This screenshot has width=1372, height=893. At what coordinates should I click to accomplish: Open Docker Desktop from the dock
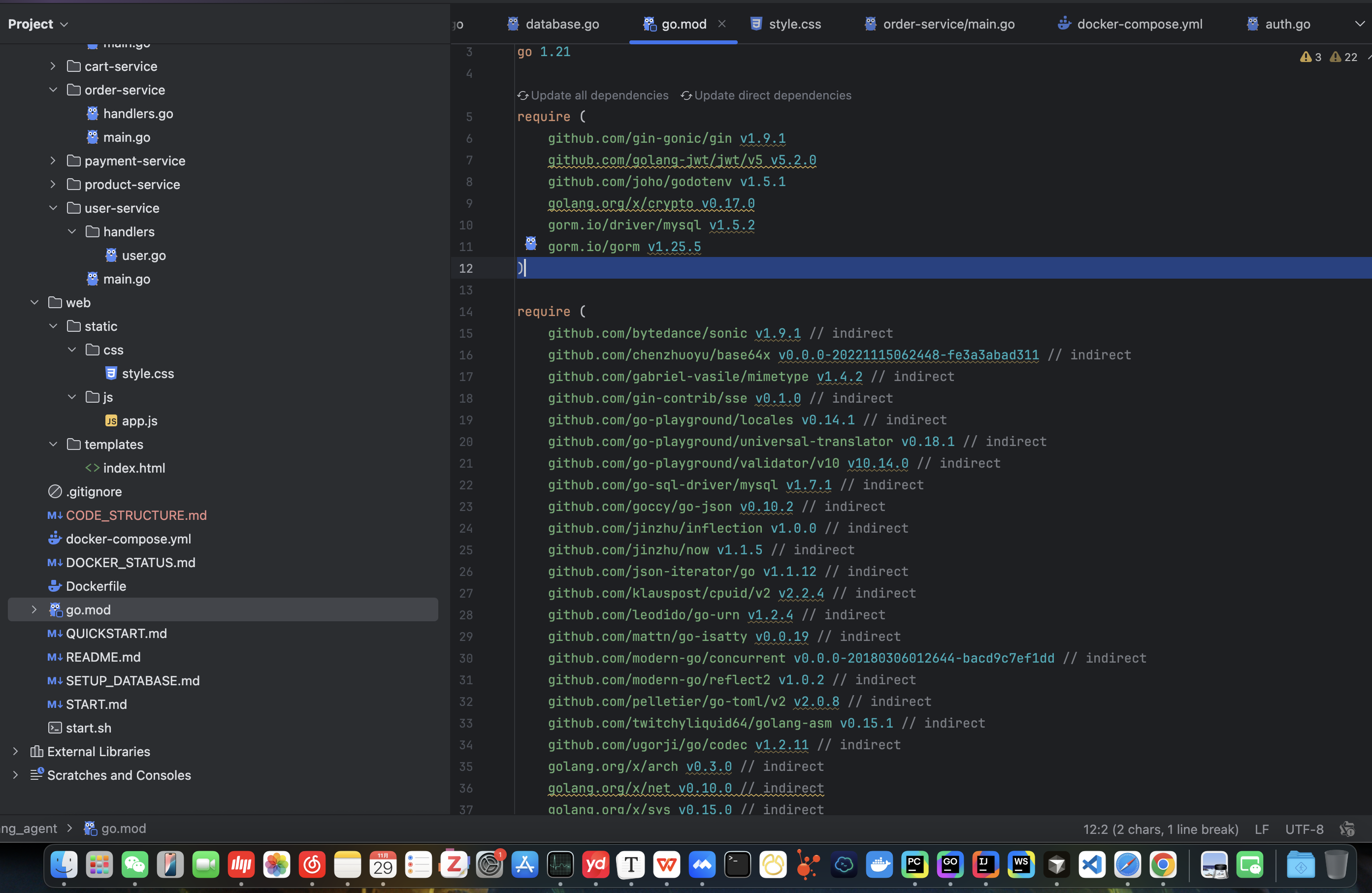pyautogui.click(x=879, y=864)
